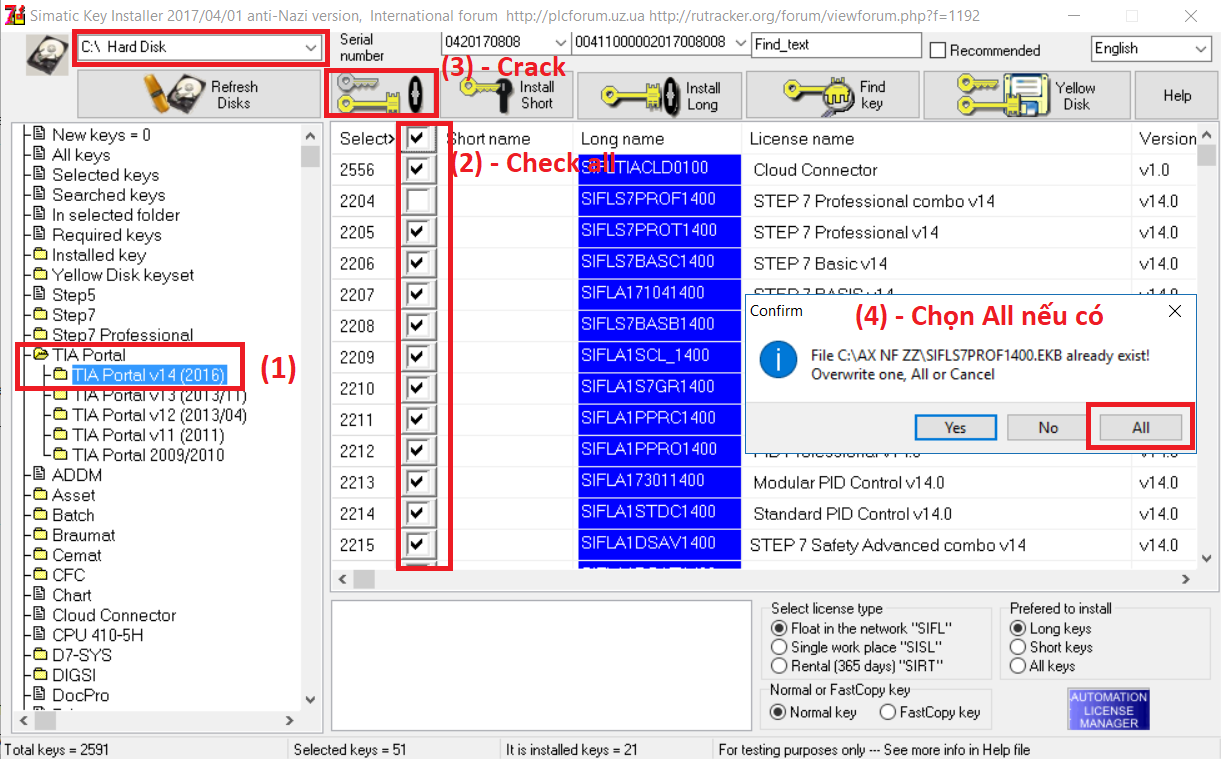Toggle the select-all checkbox in header
The width and height of the screenshot is (1221, 759).
[x=418, y=138]
